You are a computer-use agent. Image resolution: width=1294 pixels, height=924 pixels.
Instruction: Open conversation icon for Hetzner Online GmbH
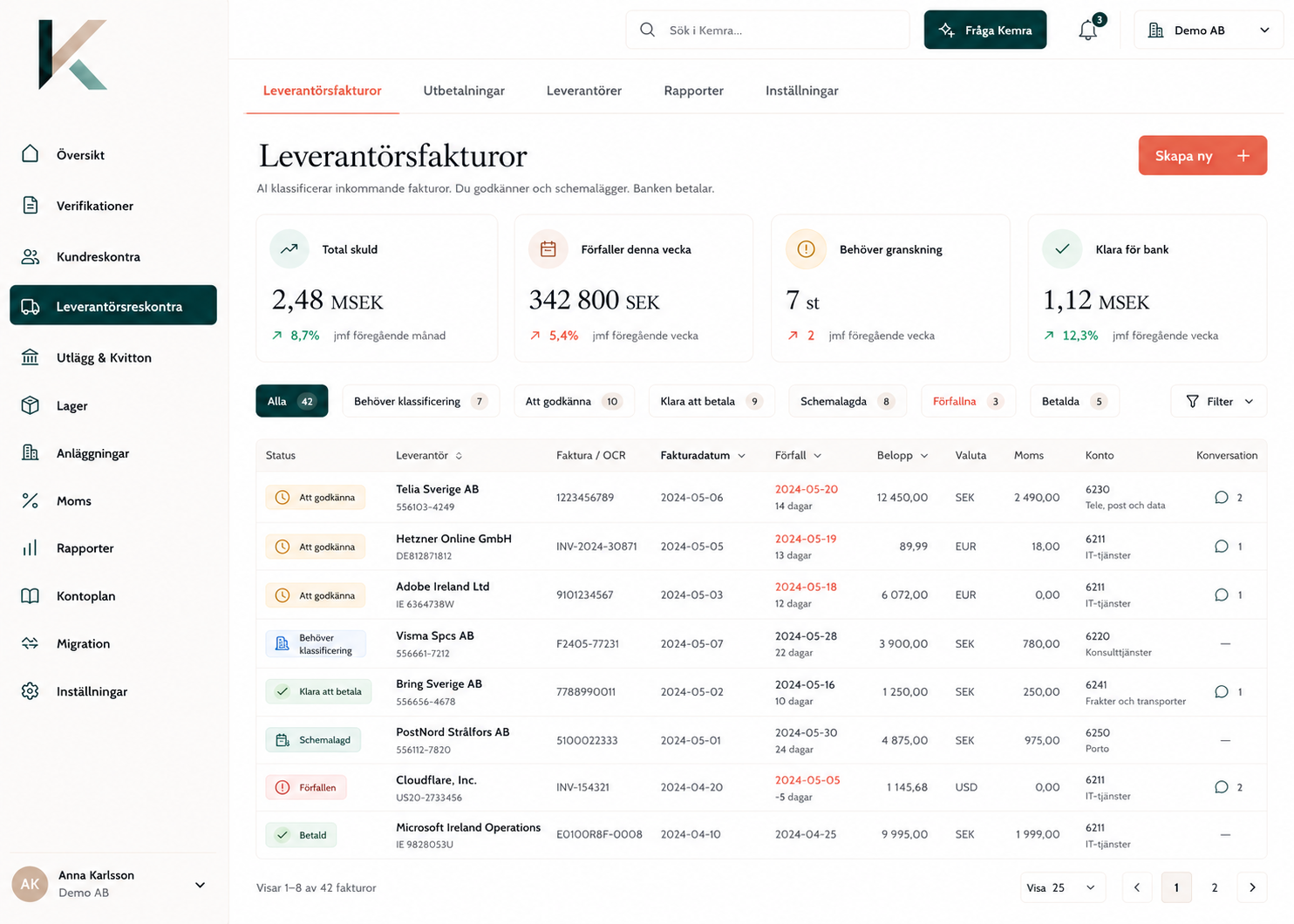coord(1221,547)
